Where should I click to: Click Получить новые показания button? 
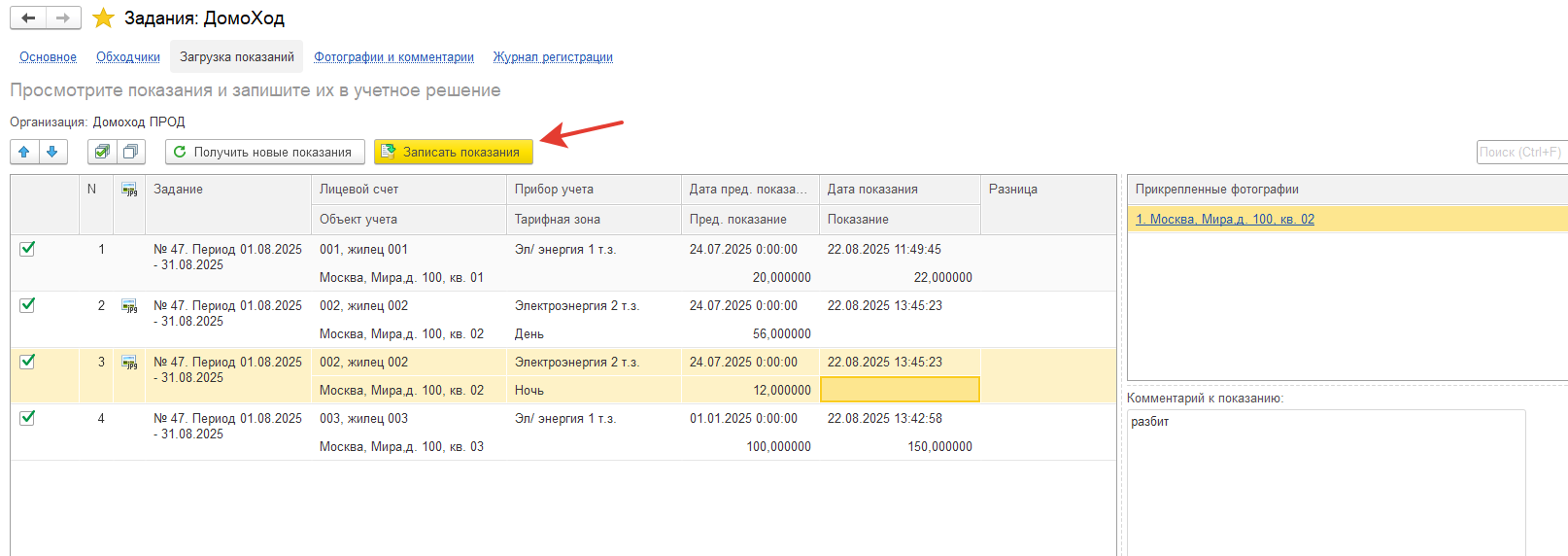(x=264, y=152)
